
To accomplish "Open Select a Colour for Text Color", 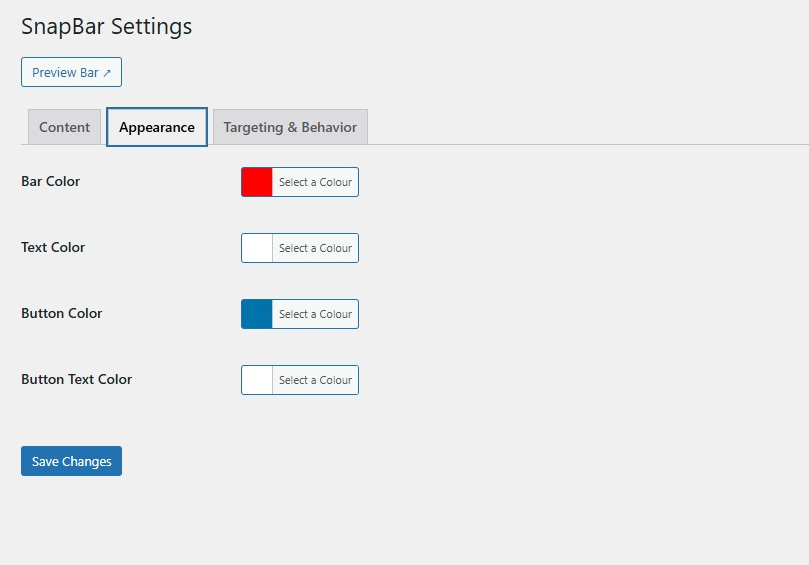I will (315, 248).
